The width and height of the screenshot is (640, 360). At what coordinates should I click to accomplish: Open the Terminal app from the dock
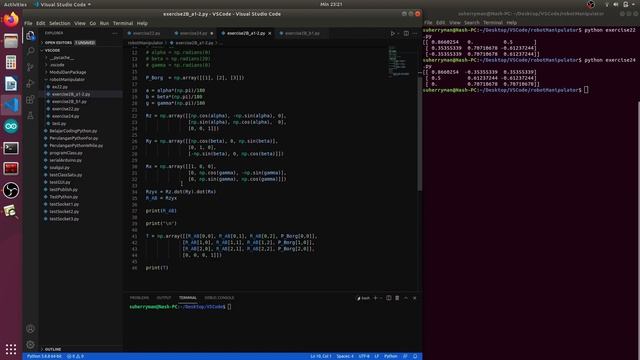tap(11, 148)
